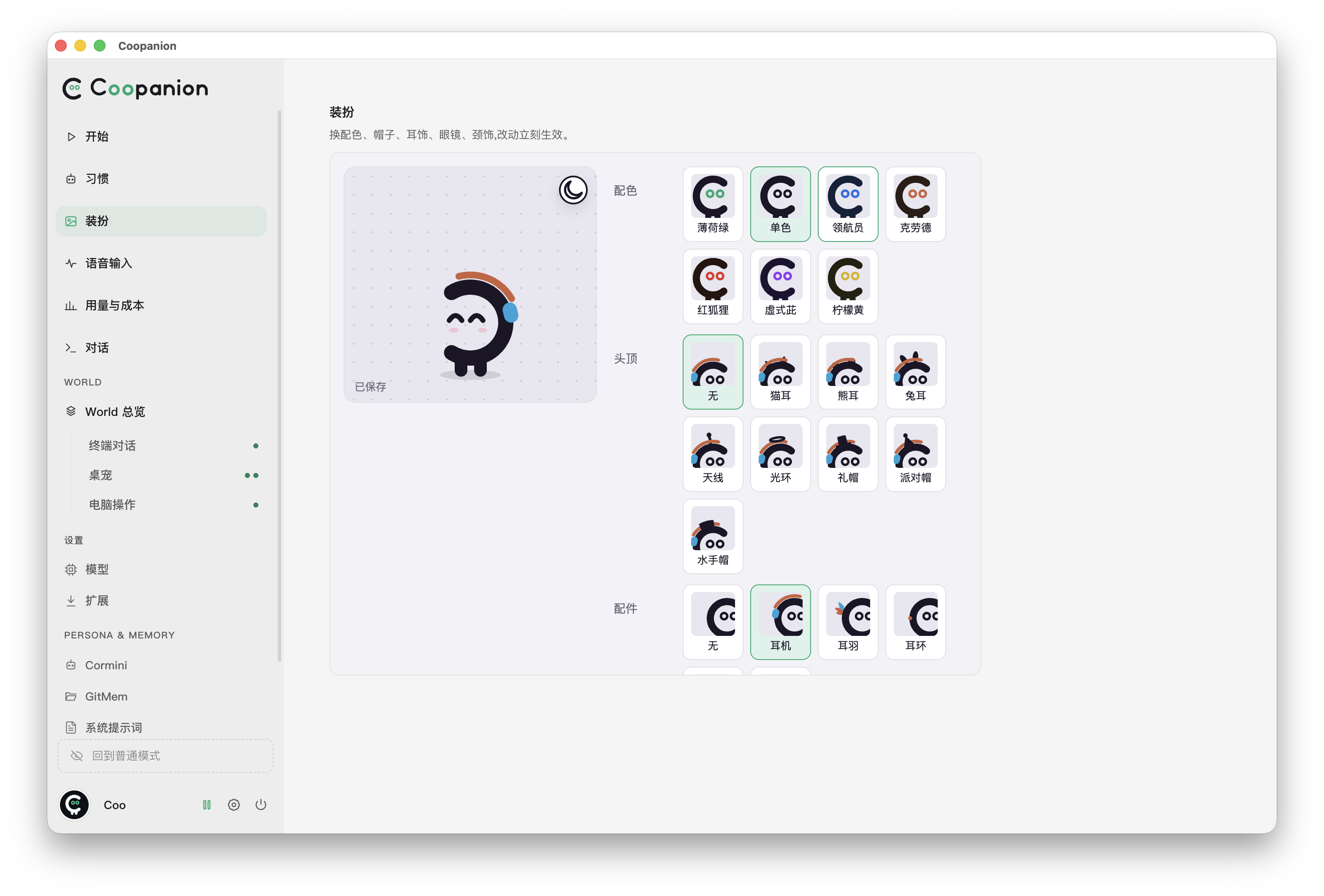Open settings gear next to Coo
The image size is (1324, 896).
[233, 805]
